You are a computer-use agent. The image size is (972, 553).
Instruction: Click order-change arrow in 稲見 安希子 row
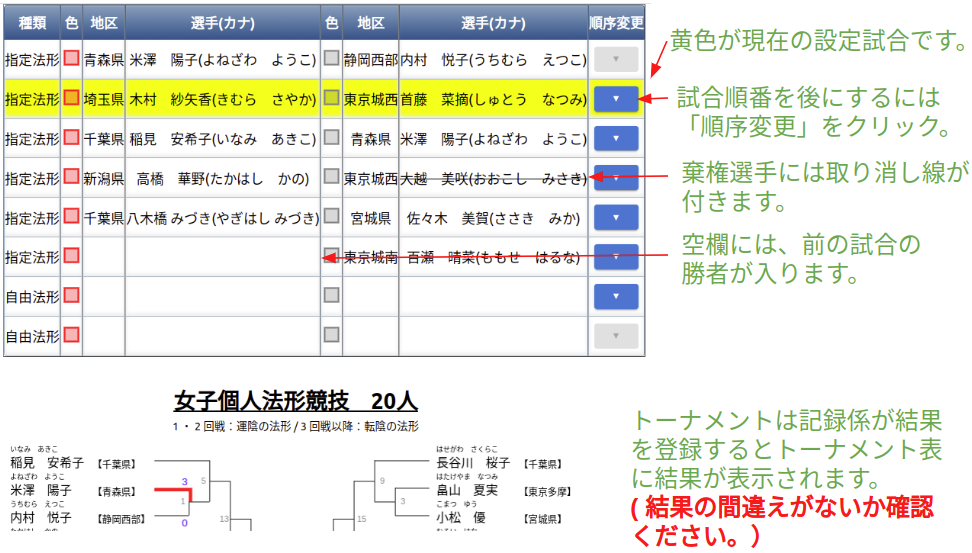(615, 138)
